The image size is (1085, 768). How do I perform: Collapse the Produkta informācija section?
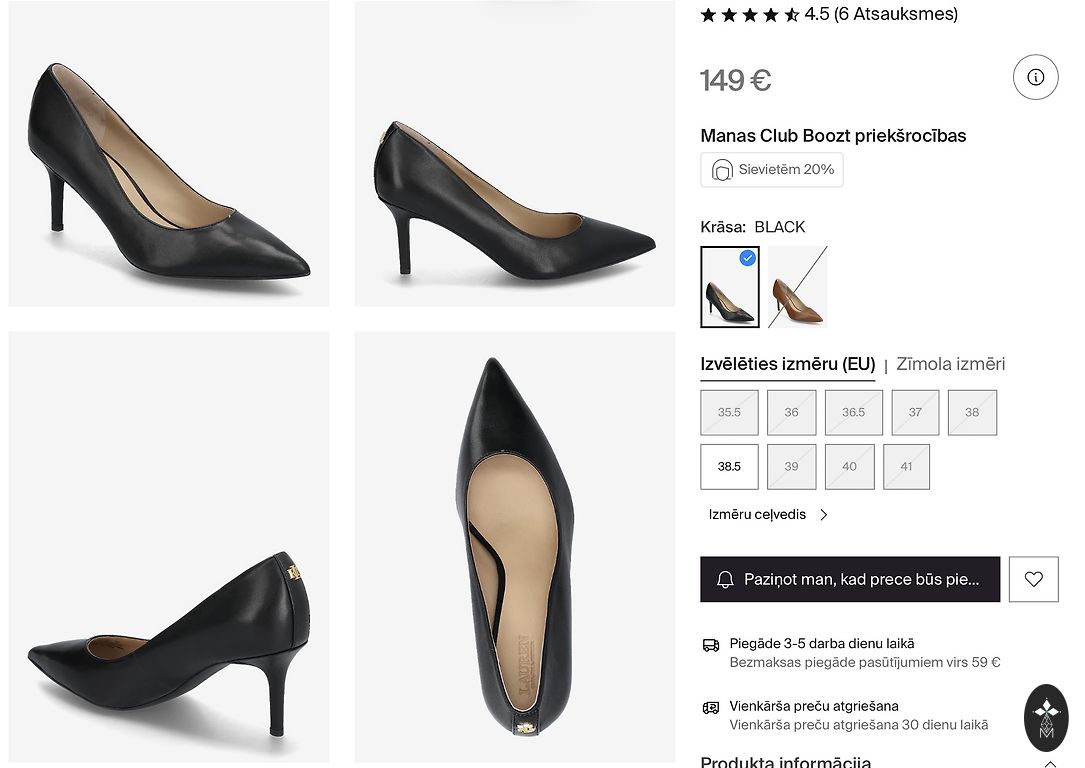coord(1050,763)
